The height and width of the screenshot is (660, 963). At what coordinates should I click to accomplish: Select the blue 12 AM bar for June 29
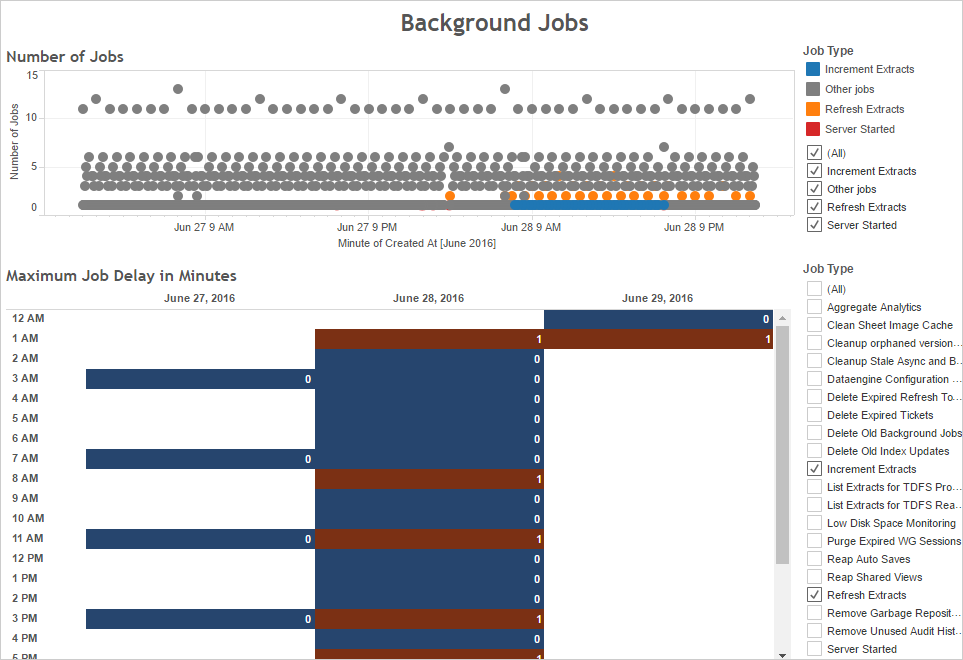[x=657, y=319]
